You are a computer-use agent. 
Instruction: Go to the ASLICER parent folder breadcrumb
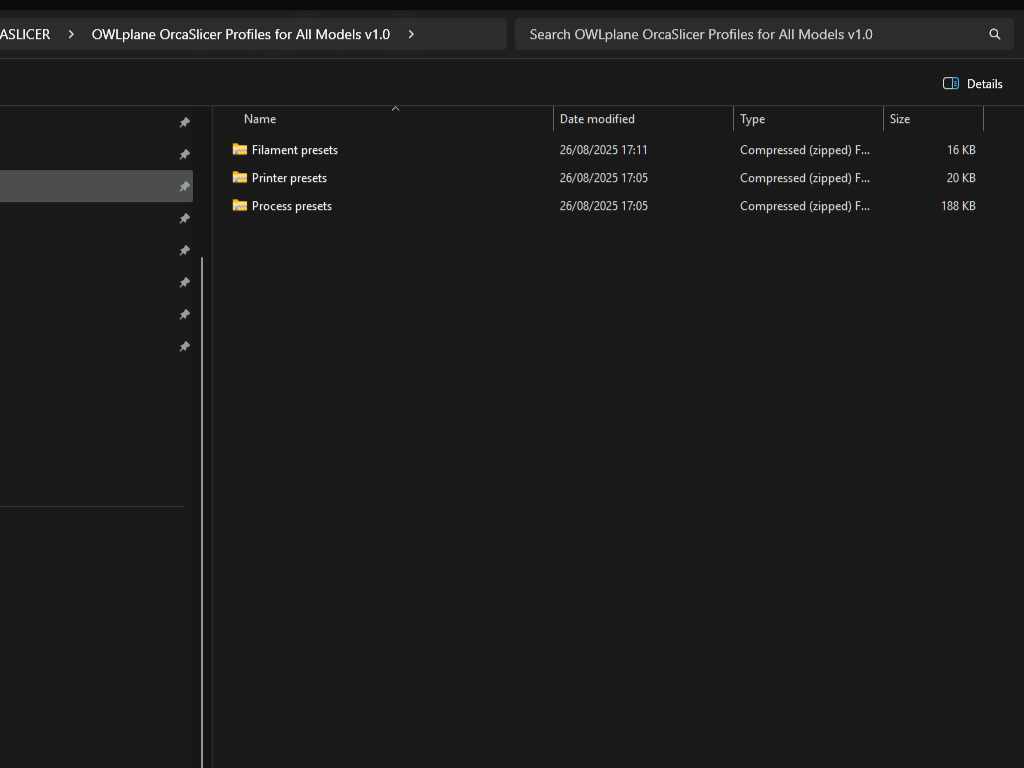click(25, 34)
